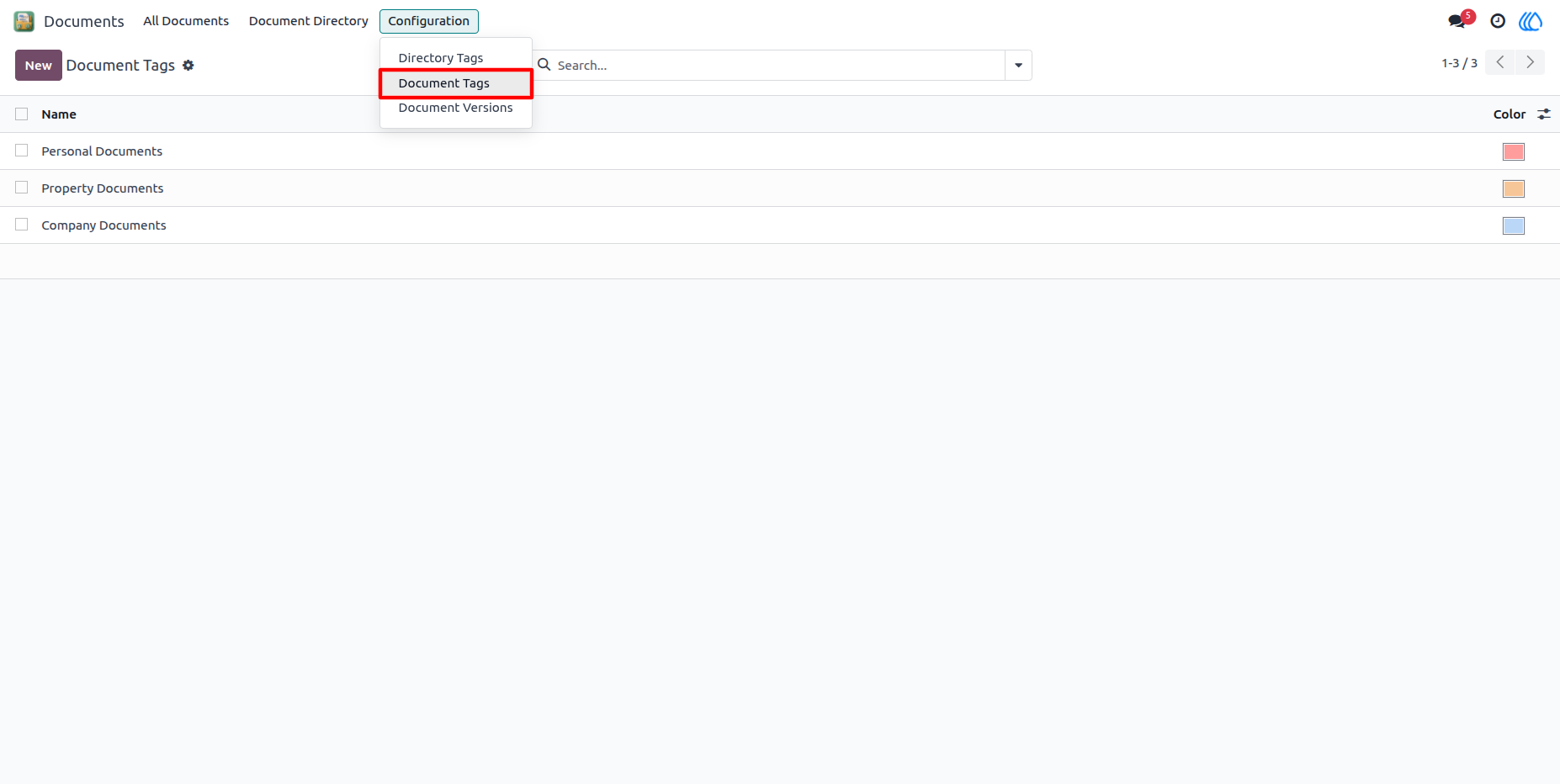Check the Property Documents row checkbox
Image resolution: width=1560 pixels, height=784 pixels.
(22, 188)
